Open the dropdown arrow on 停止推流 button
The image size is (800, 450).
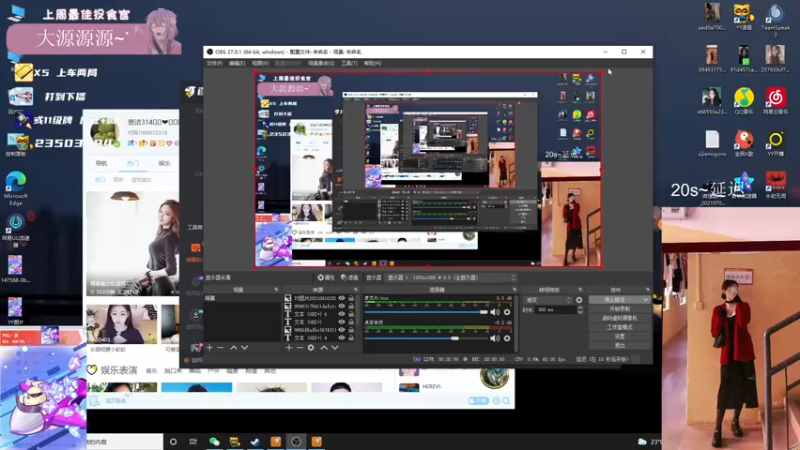(x=646, y=300)
